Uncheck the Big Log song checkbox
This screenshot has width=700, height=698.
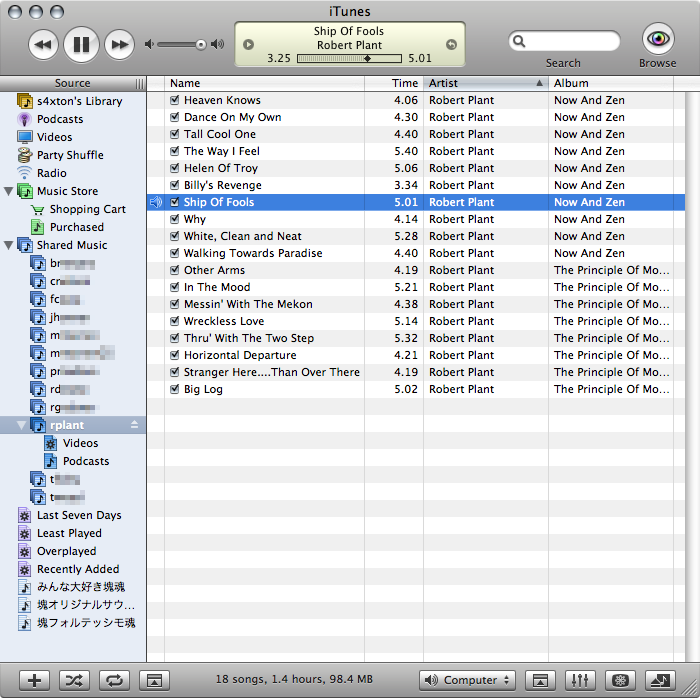[175, 389]
